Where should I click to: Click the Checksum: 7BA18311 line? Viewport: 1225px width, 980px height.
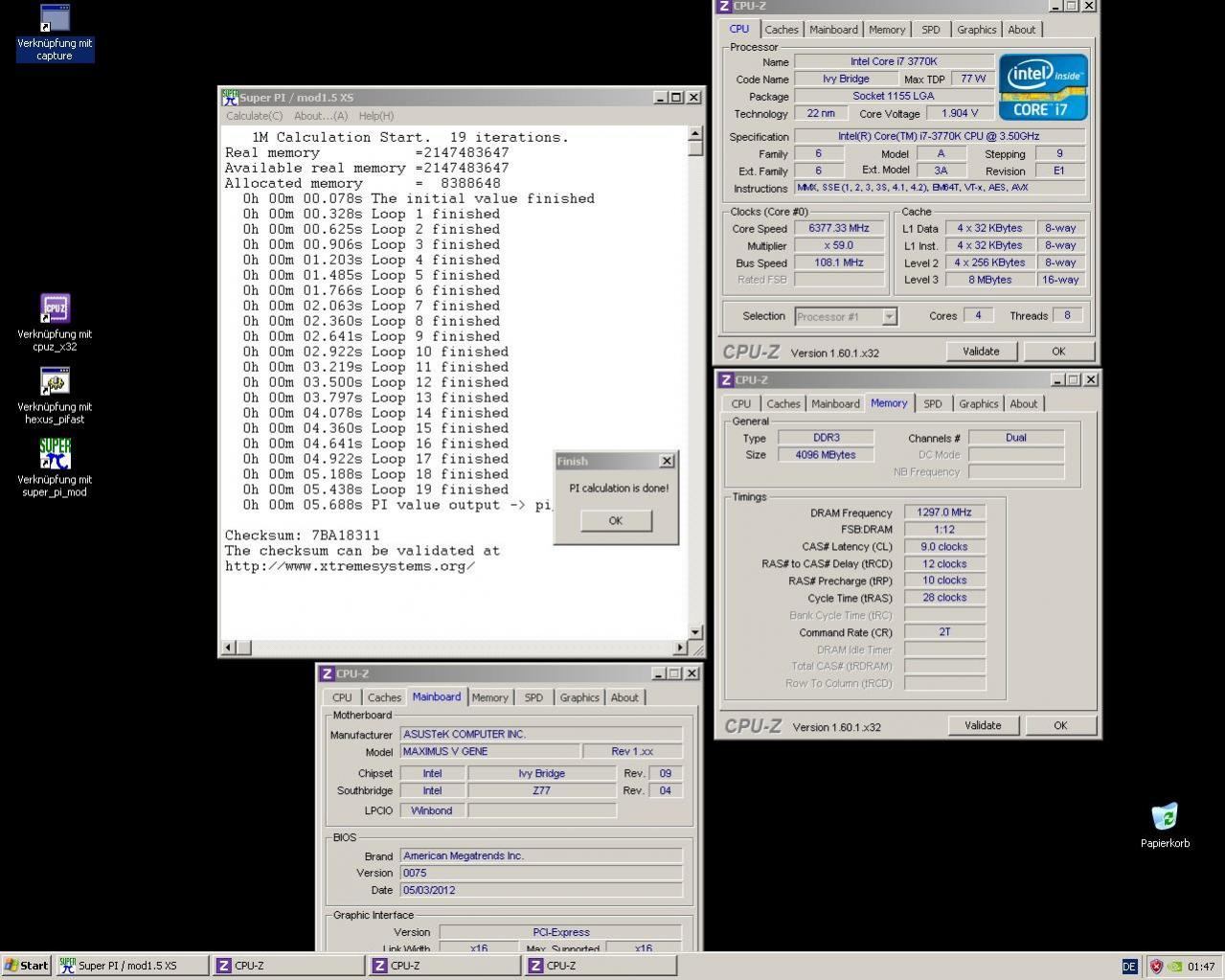click(x=303, y=536)
